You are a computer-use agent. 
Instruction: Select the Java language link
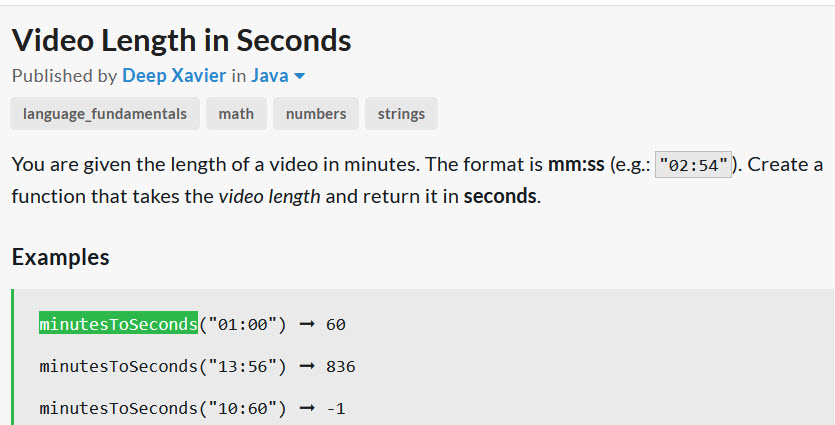(270, 76)
